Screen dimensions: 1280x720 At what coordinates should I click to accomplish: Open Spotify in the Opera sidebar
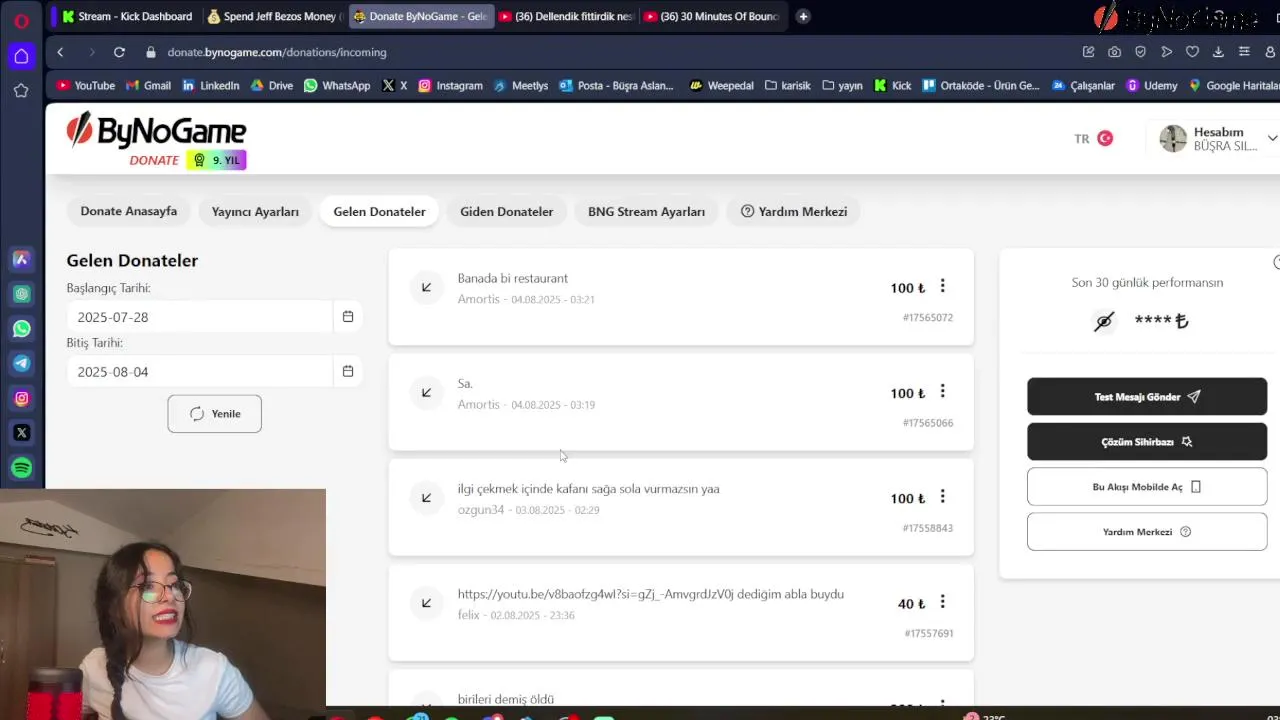point(21,467)
